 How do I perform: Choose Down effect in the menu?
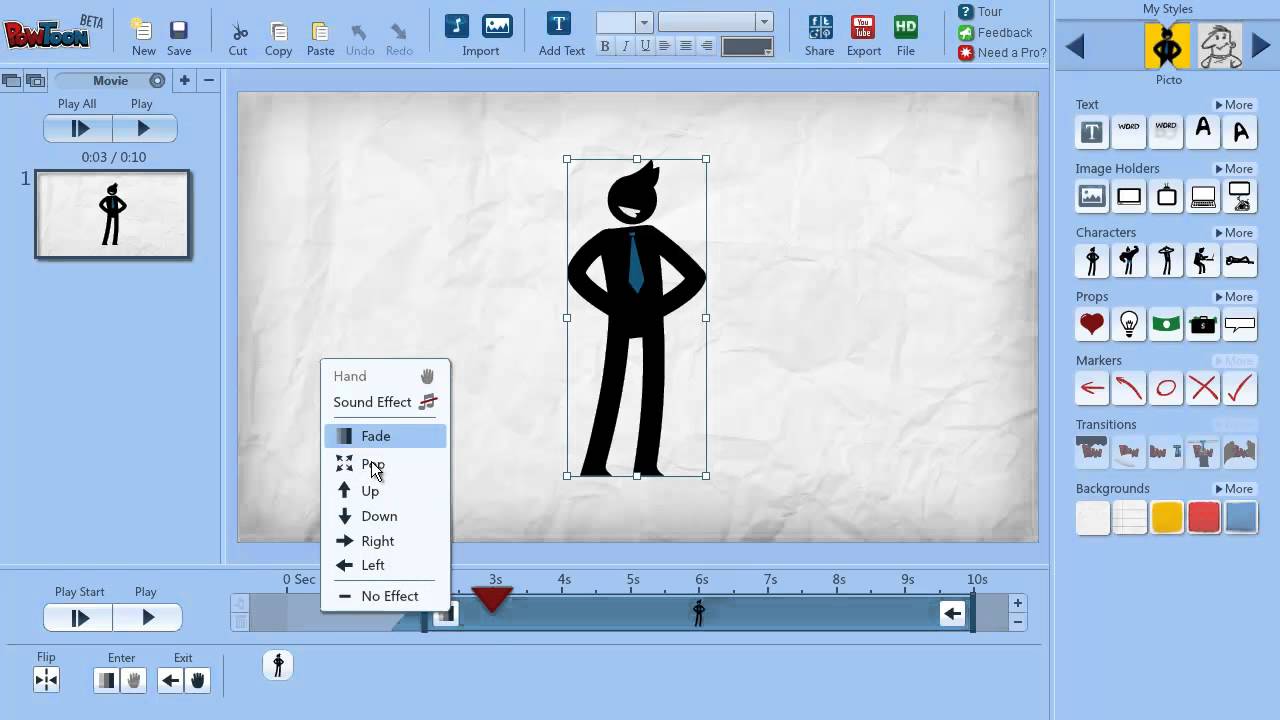click(x=385, y=516)
